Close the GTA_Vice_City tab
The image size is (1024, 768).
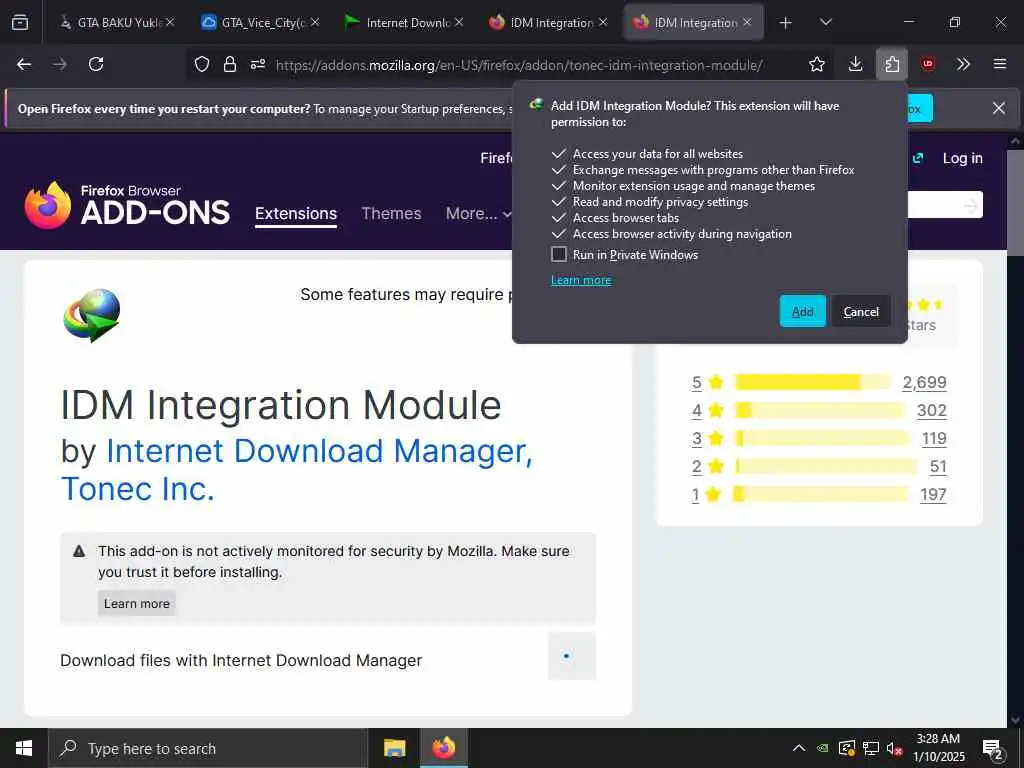(315, 22)
